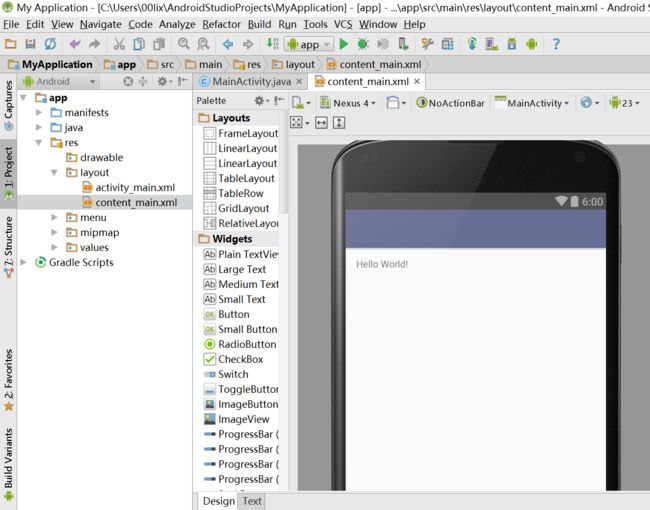Screen dimensions: 650x510
Task: Open the VCS menu
Action: [343, 24]
